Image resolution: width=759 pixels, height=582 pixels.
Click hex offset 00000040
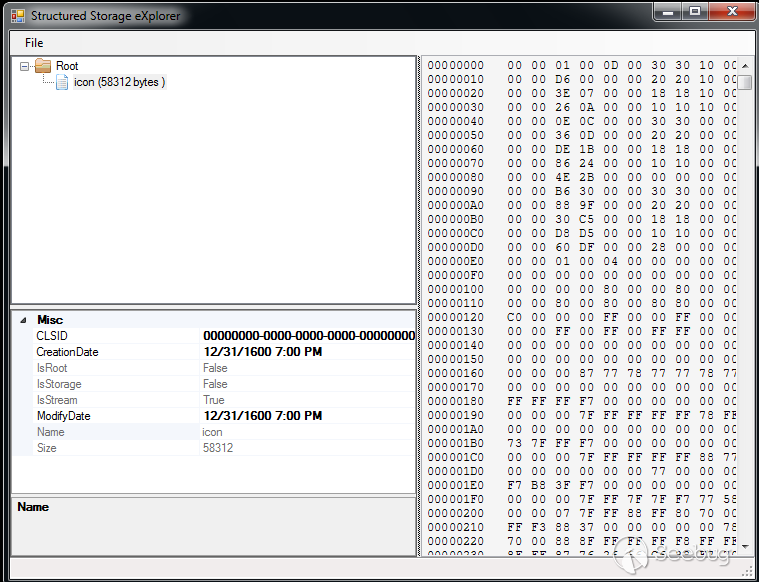[455, 122]
